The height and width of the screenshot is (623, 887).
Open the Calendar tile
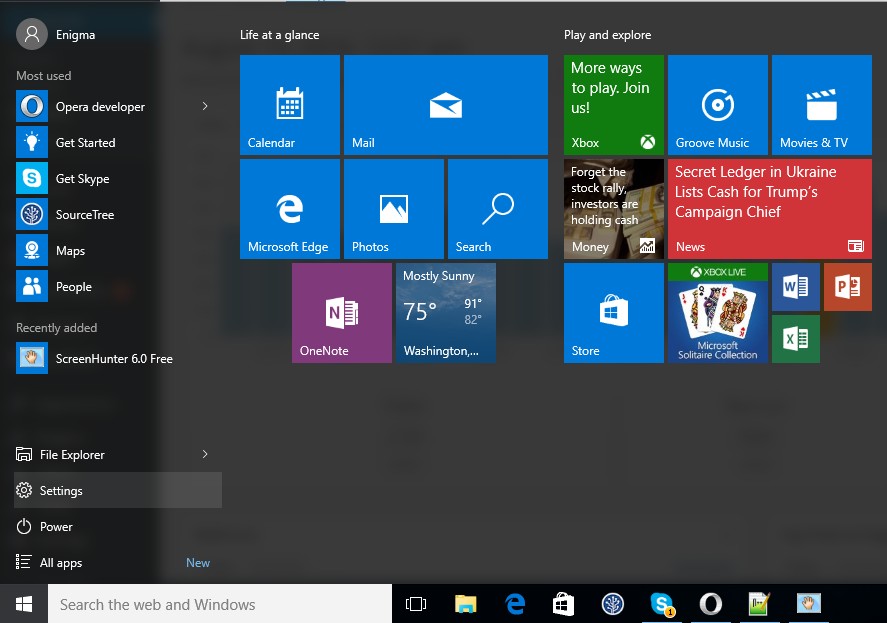pyautogui.click(x=290, y=105)
